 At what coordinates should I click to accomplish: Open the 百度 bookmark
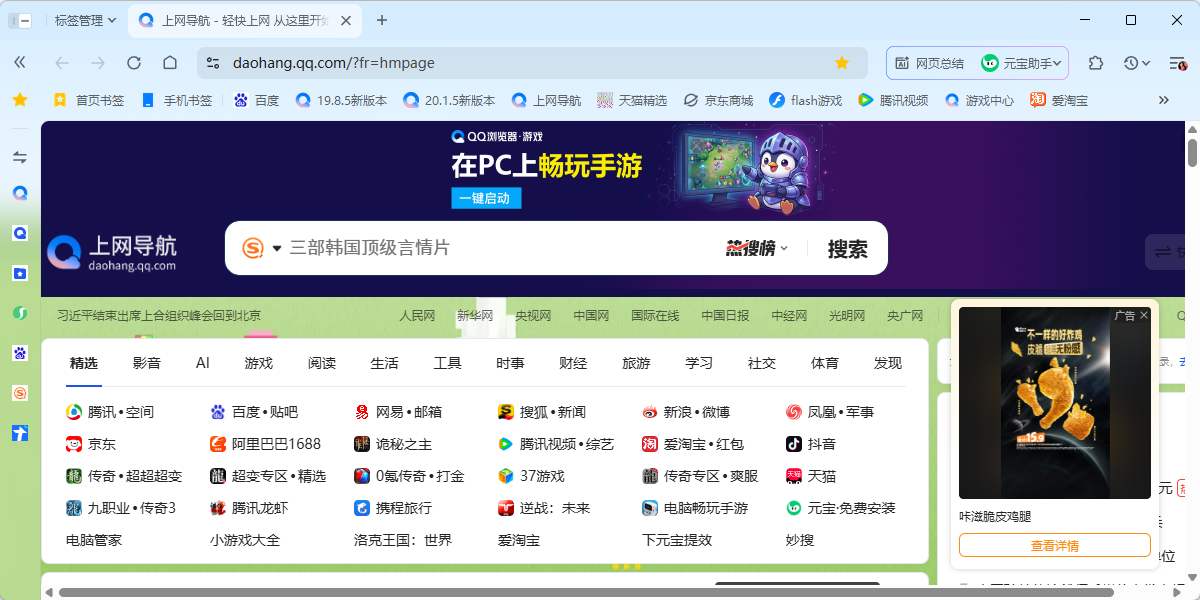pos(256,100)
